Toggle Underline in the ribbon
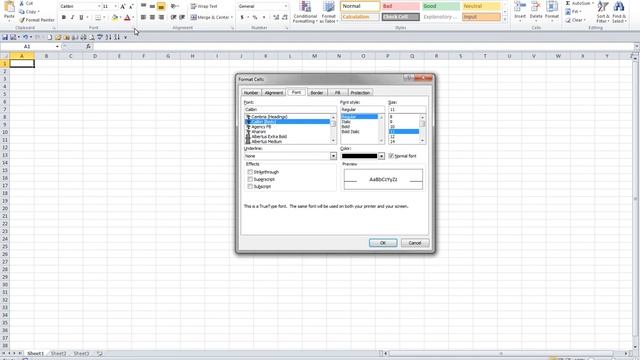Image resolution: width=640 pixels, height=360 pixels. (81, 18)
